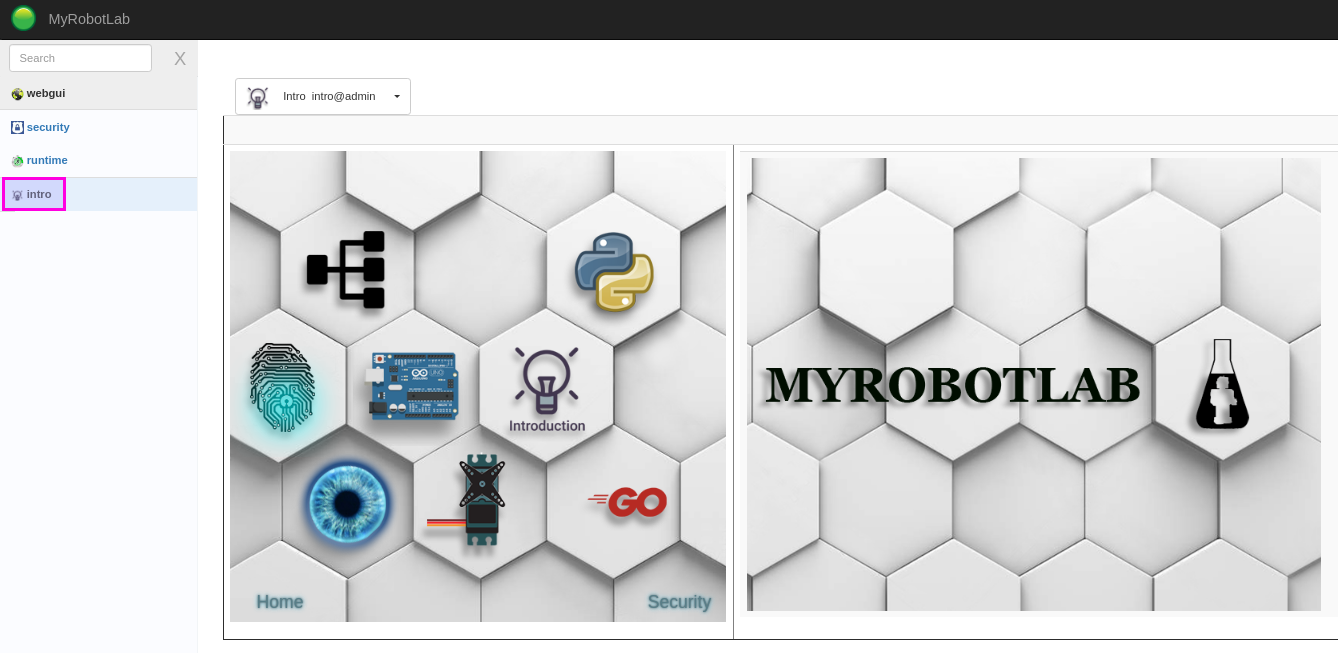Click the GO language logo
Image resolution: width=1338 pixels, height=653 pixels.
point(628,502)
